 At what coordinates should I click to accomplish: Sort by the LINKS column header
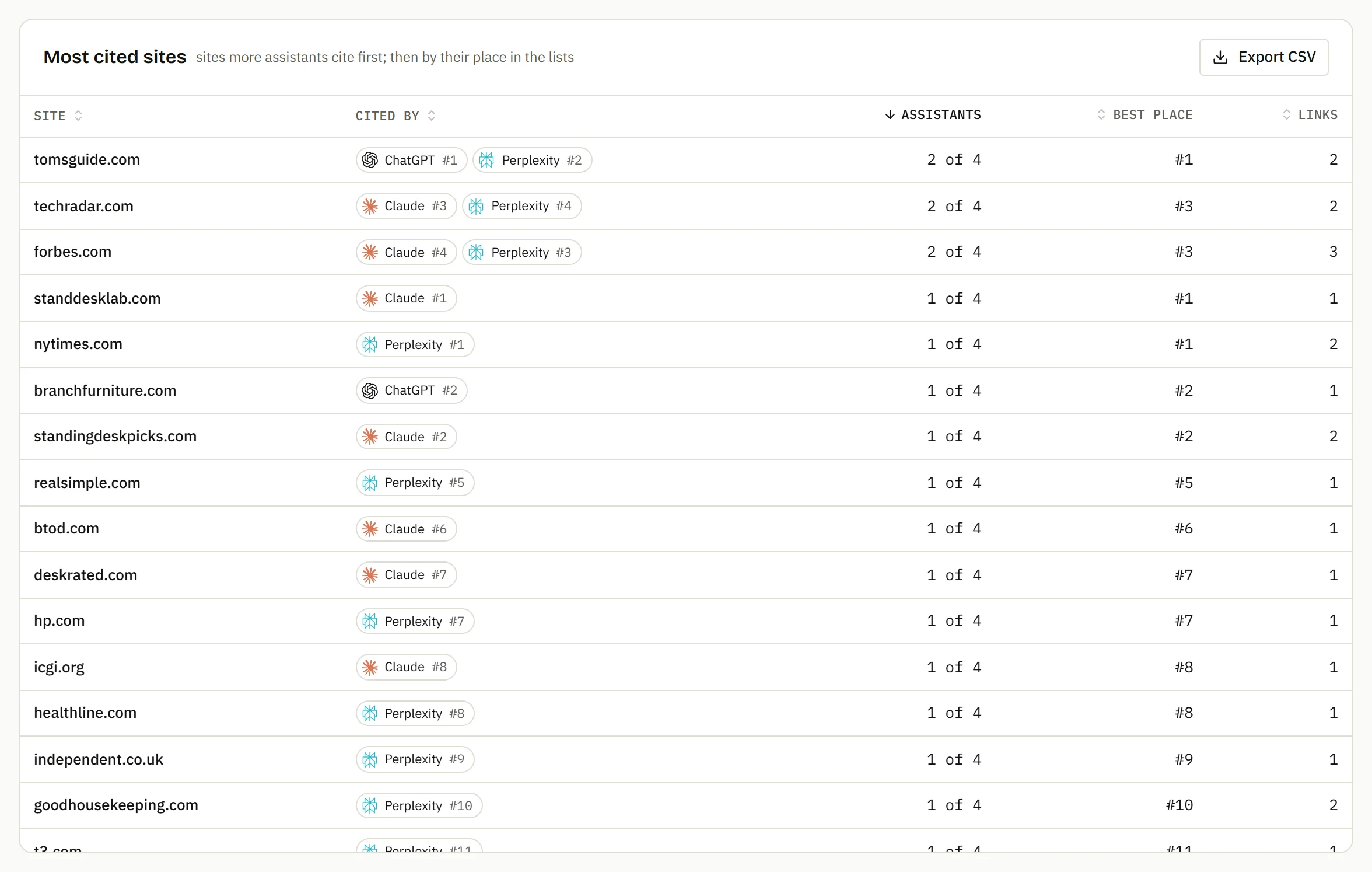[1310, 115]
